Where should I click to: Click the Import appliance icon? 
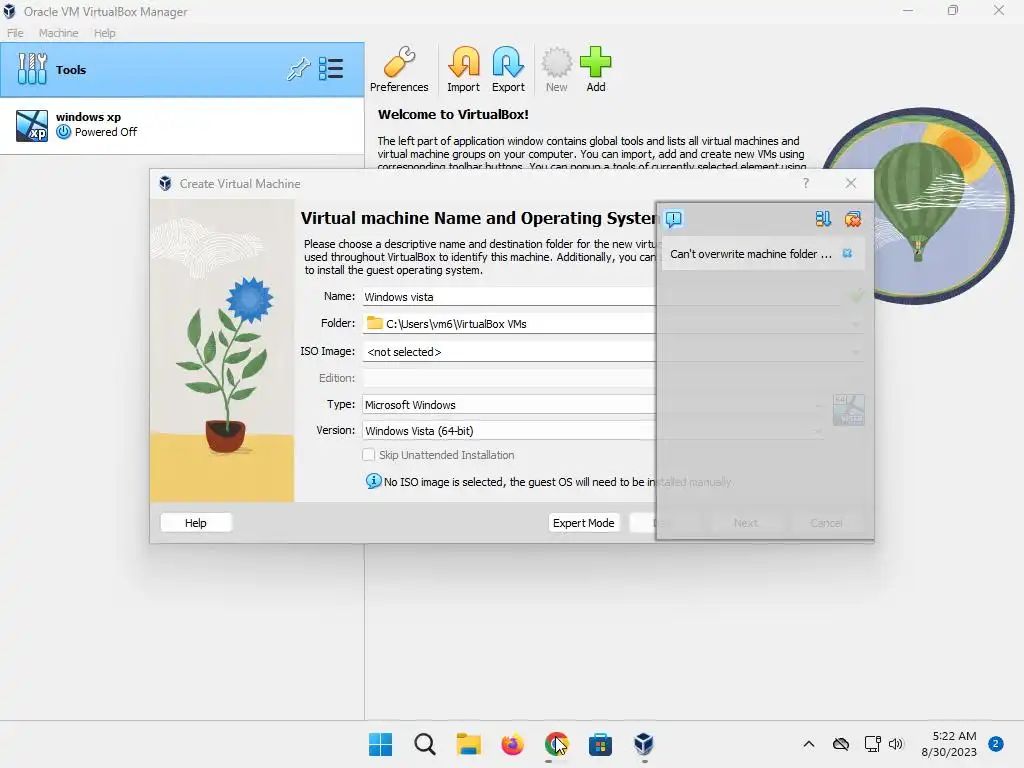[463, 70]
